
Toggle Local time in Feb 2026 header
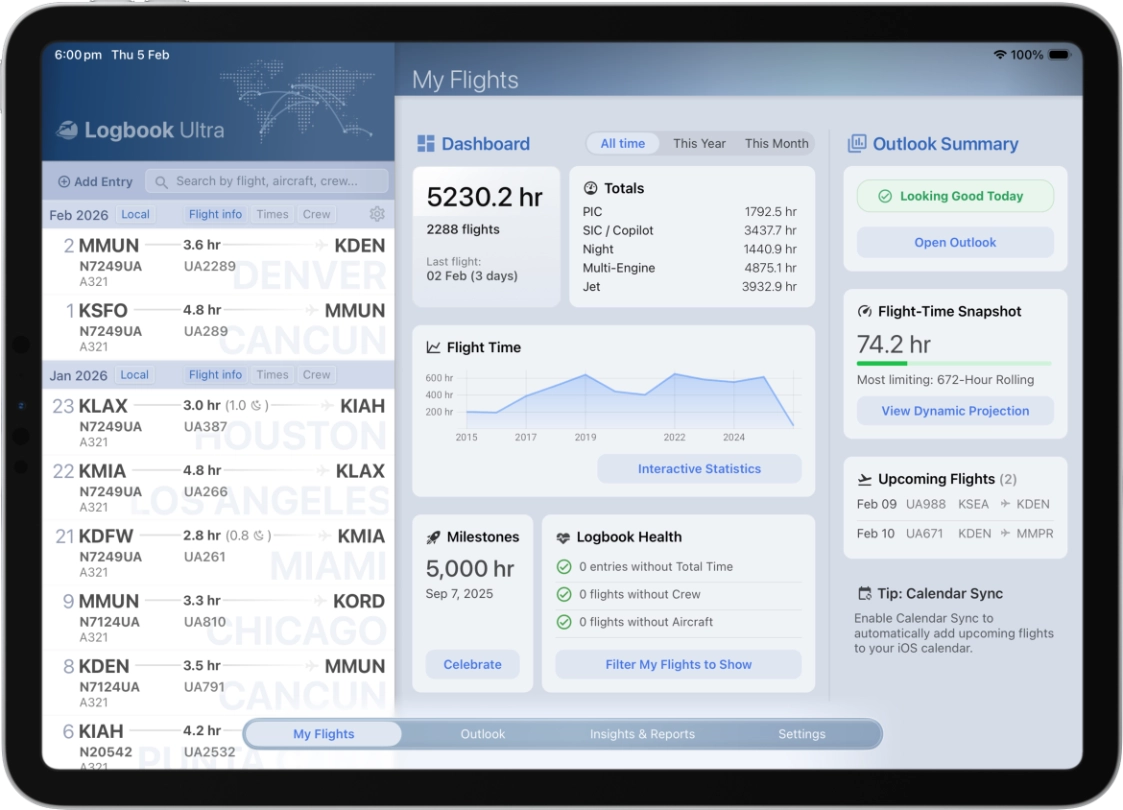(x=135, y=214)
